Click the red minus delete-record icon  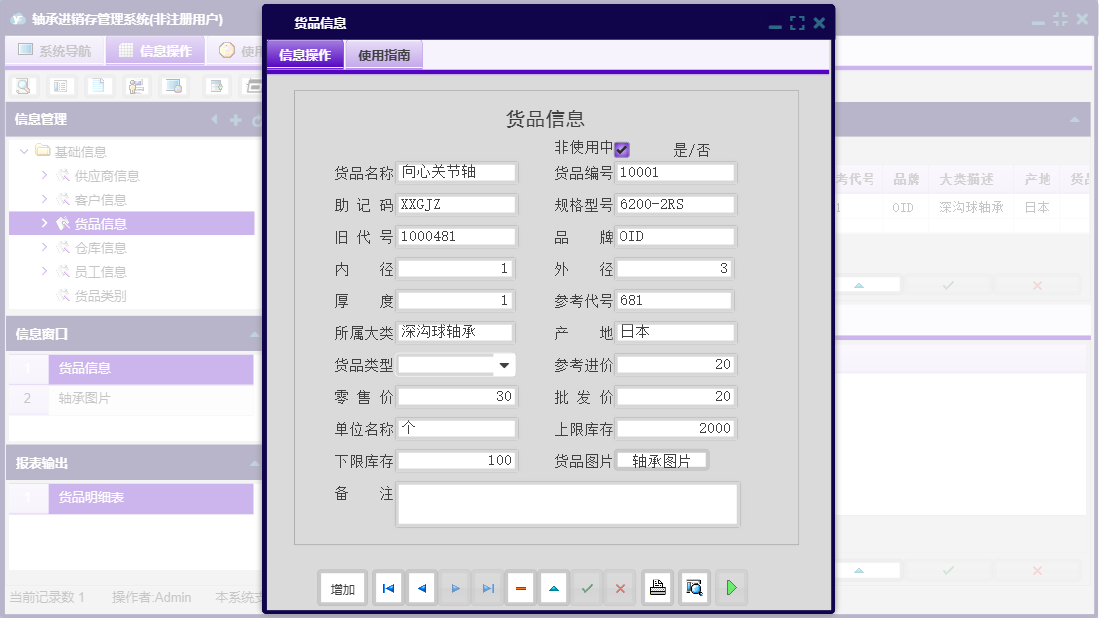[x=521, y=588]
